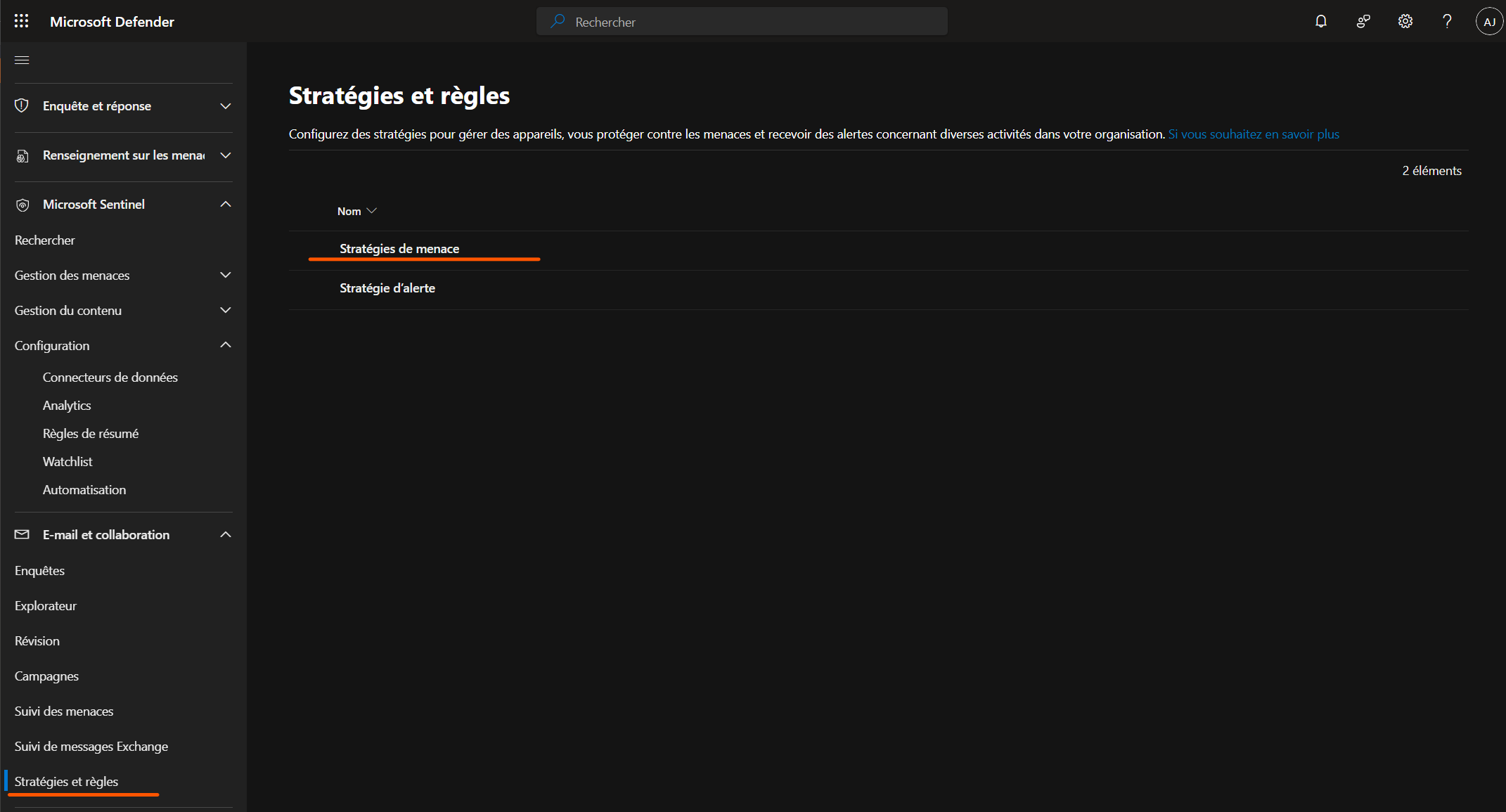
Task: Expand the Enquête et réponse section
Action: (124, 106)
